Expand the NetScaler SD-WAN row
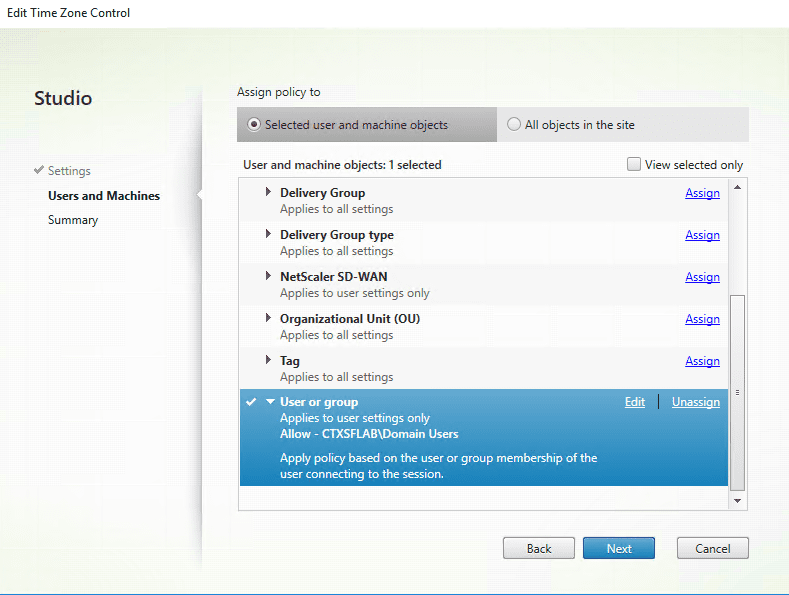Viewport: 789px width, 595px height. tap(268, 276)
